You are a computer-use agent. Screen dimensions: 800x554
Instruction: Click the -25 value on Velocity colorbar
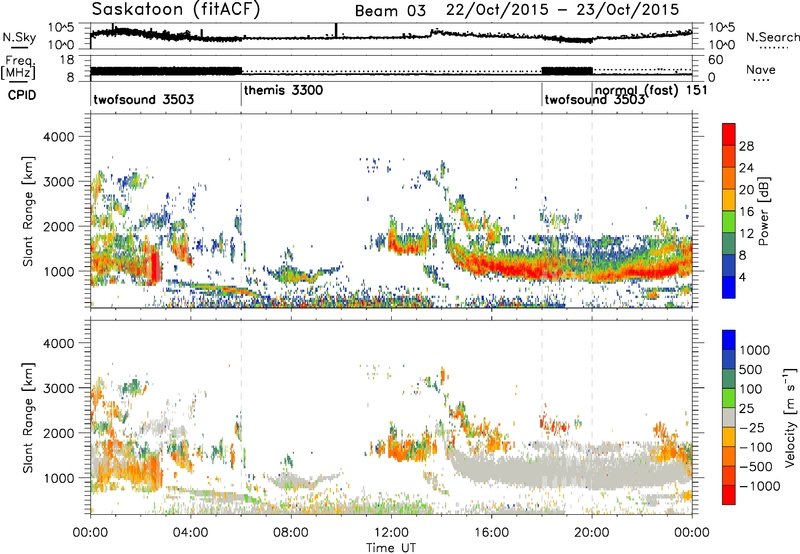pos(752,427)
